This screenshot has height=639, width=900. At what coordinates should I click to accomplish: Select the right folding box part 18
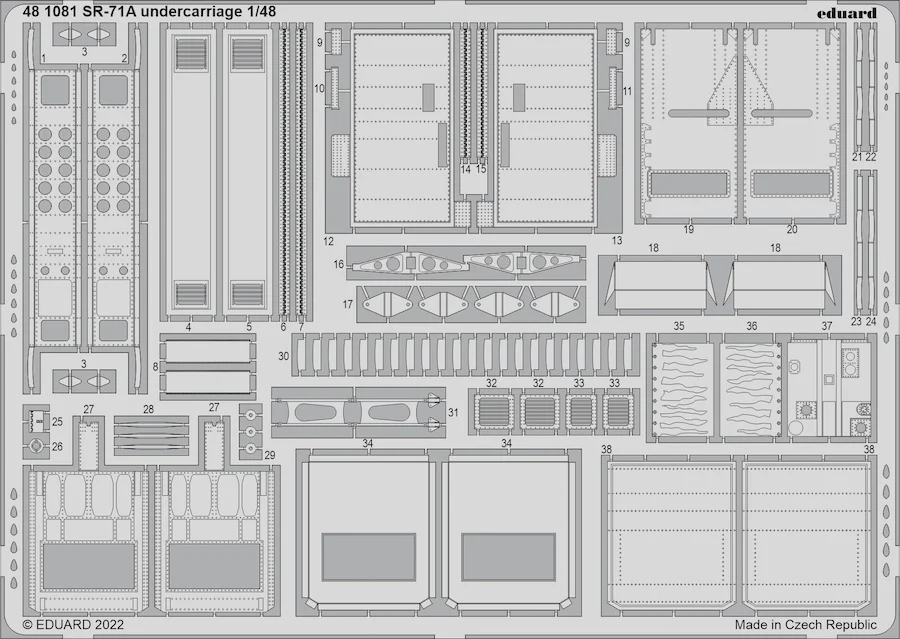coord(779,285)
